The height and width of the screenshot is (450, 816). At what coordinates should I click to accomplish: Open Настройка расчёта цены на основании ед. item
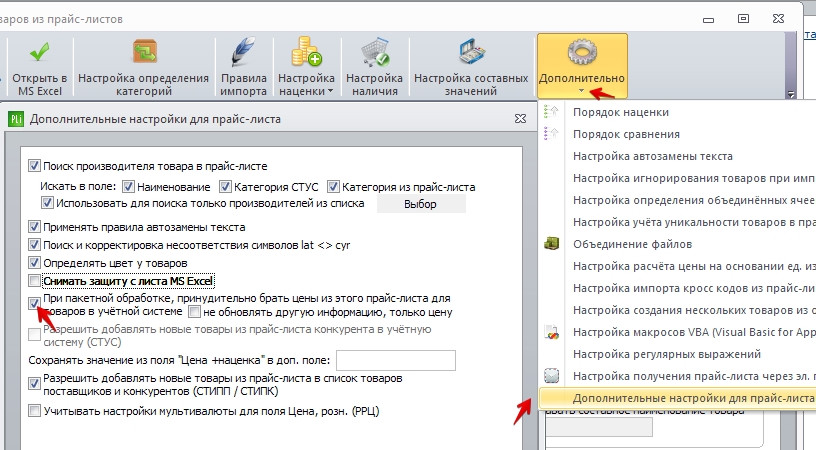[x=694, y=266]
